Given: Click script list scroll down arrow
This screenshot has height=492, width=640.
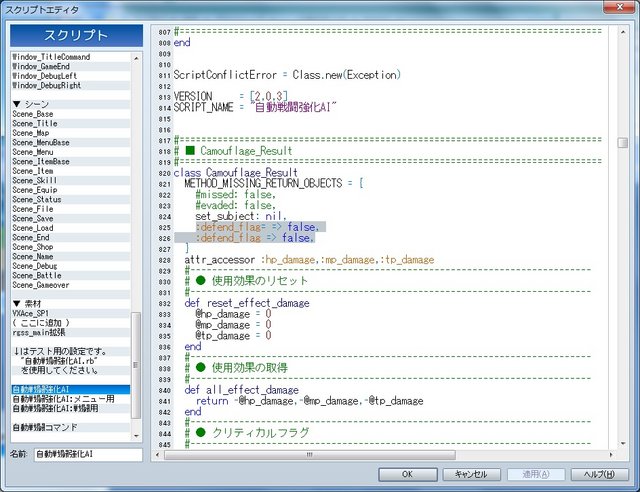Looking at the screenshot, I should pos(136,436).
